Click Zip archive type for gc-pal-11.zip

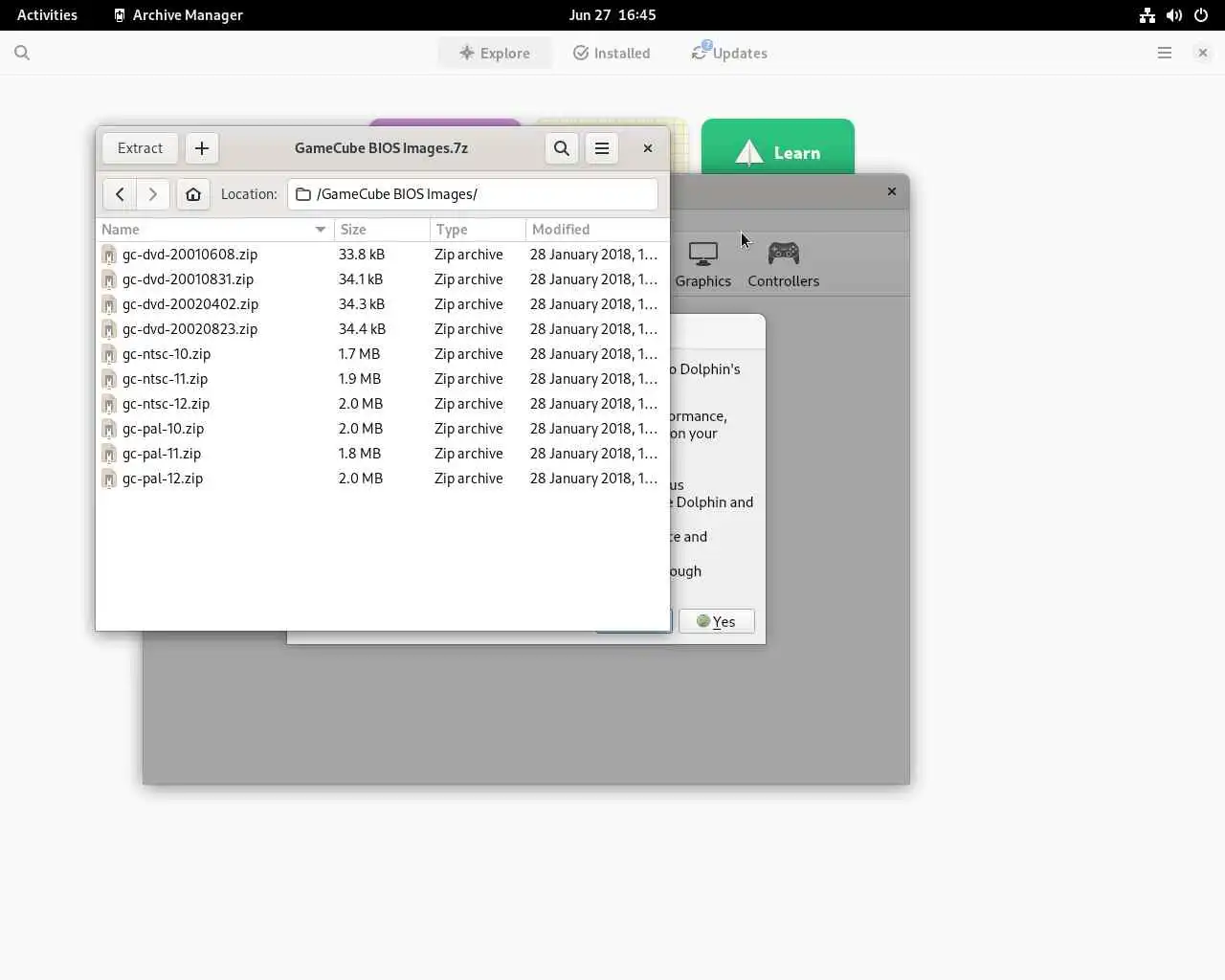468,454
